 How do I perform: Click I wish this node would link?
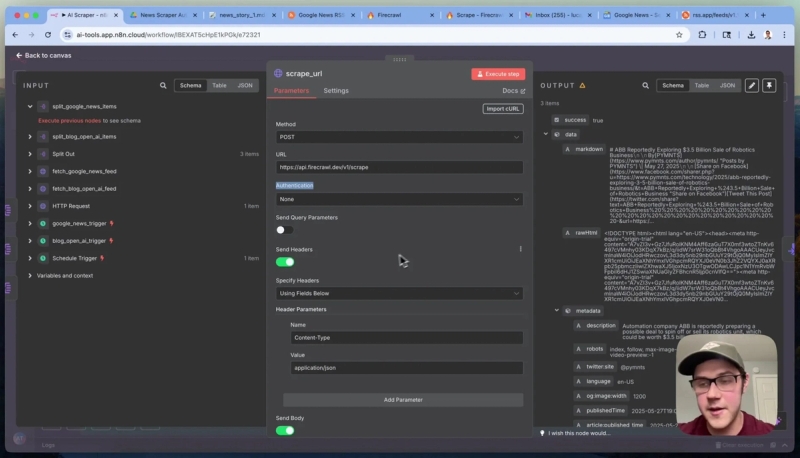[579, 433]
